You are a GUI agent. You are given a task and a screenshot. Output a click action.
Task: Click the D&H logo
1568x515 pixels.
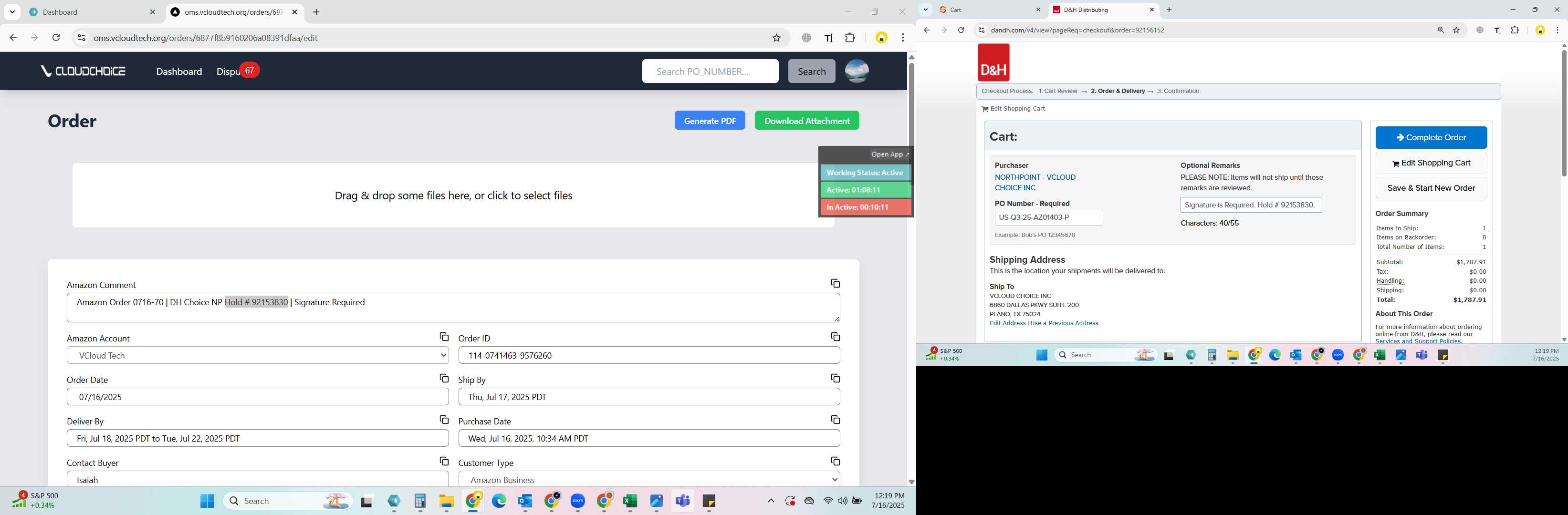(993, 62)
